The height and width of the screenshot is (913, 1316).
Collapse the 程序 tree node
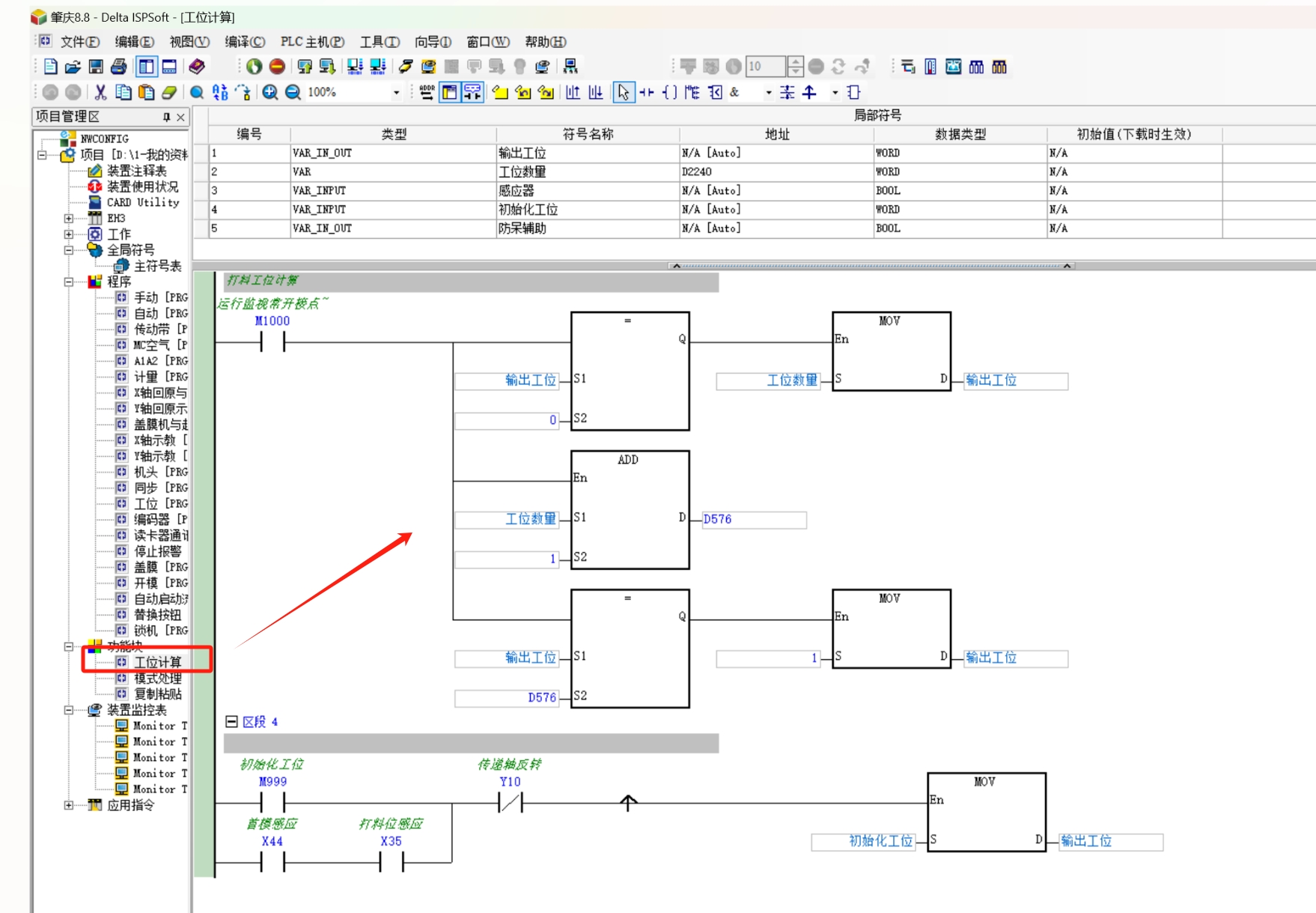69,282
